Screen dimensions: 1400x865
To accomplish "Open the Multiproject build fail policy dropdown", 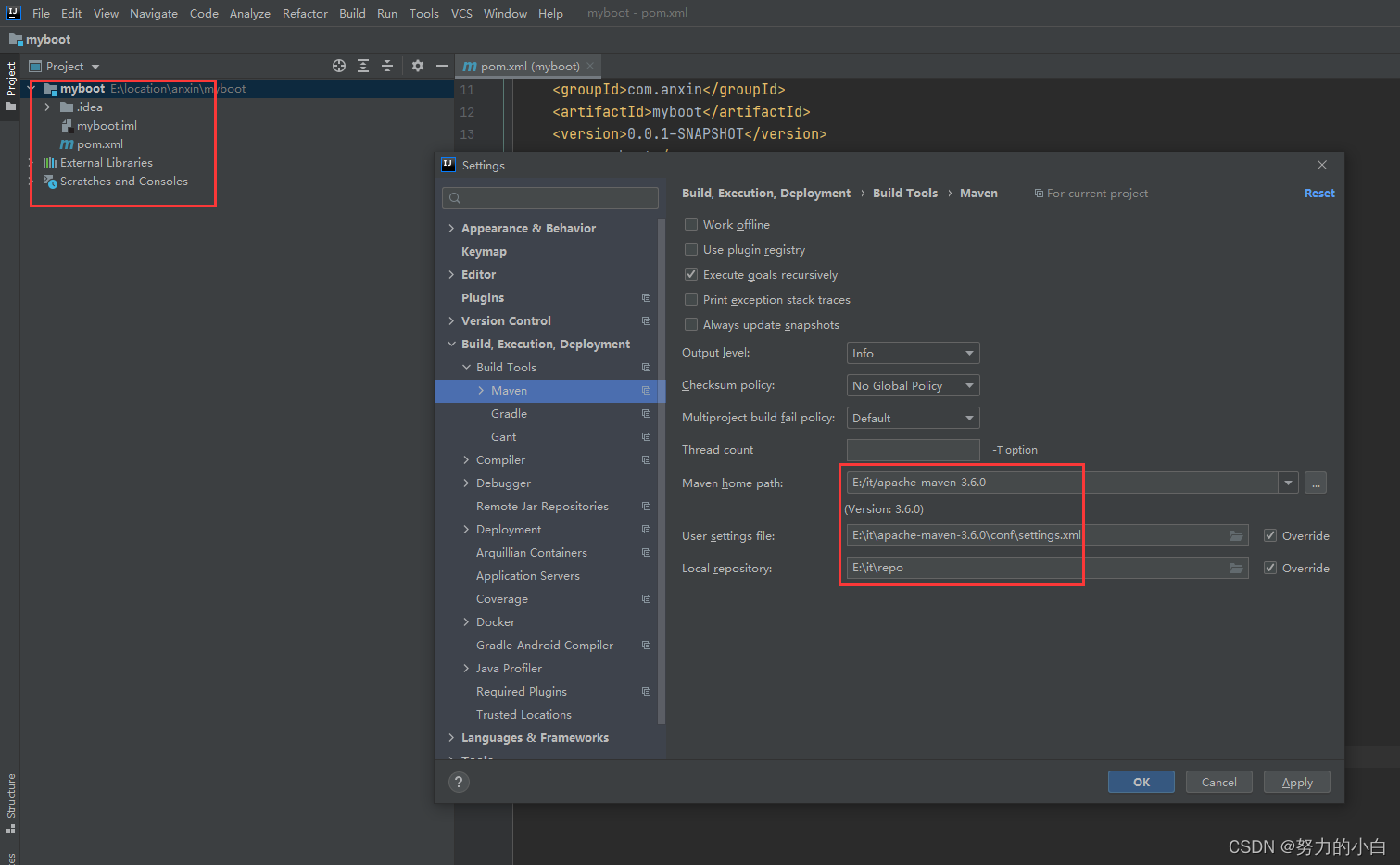I will pos(913,418).
